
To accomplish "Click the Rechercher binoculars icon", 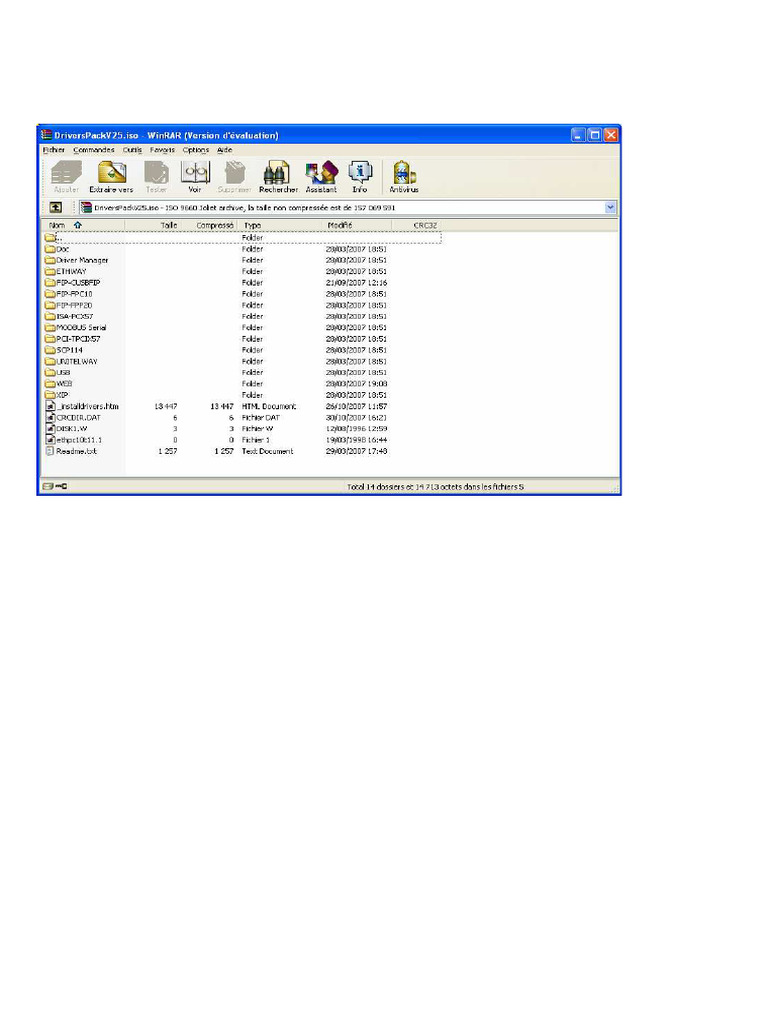I will point(277,173).
